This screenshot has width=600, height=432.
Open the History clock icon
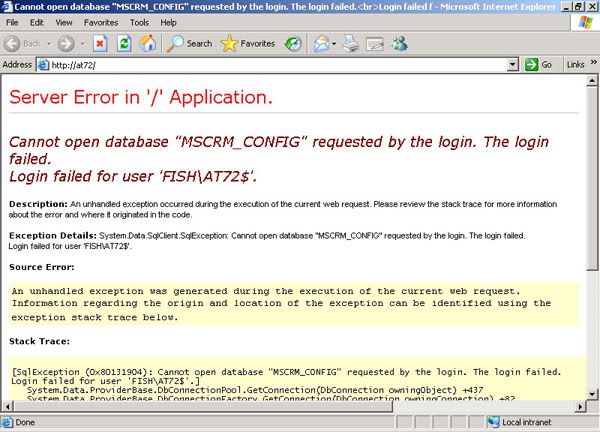click(x=293, y=44)
